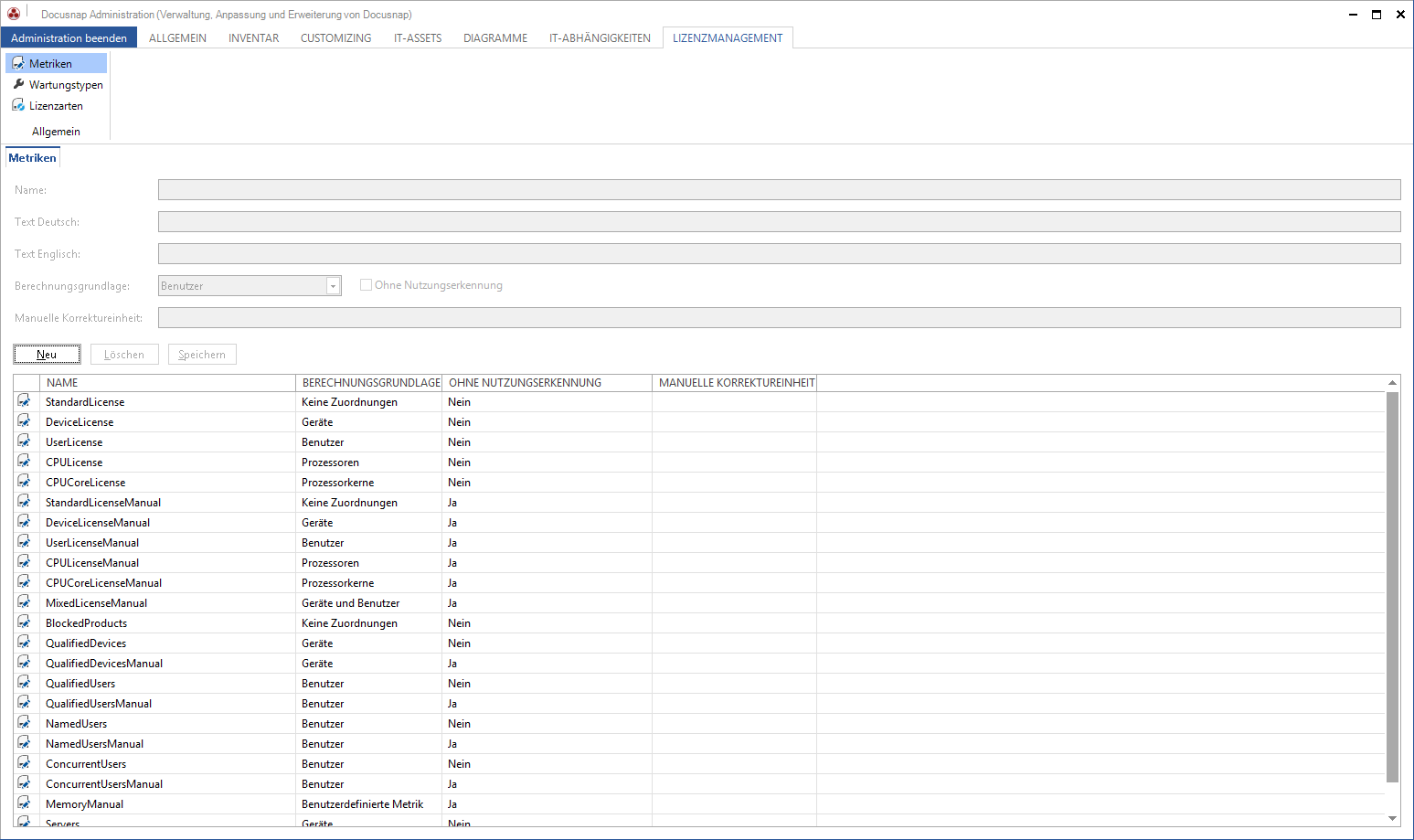This screenshot has width=1414, height=840.
Task: Click the MixedLicenseManual row icon
Action: (x=24, y=602)
